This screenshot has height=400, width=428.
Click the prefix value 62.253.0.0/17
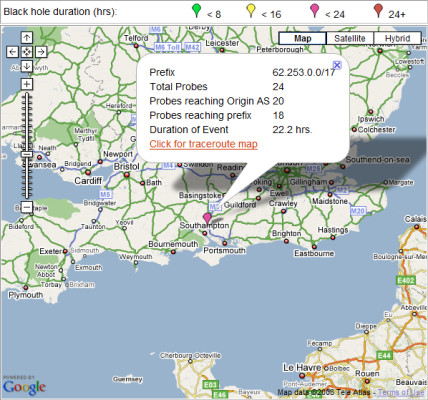coord(303,72)
